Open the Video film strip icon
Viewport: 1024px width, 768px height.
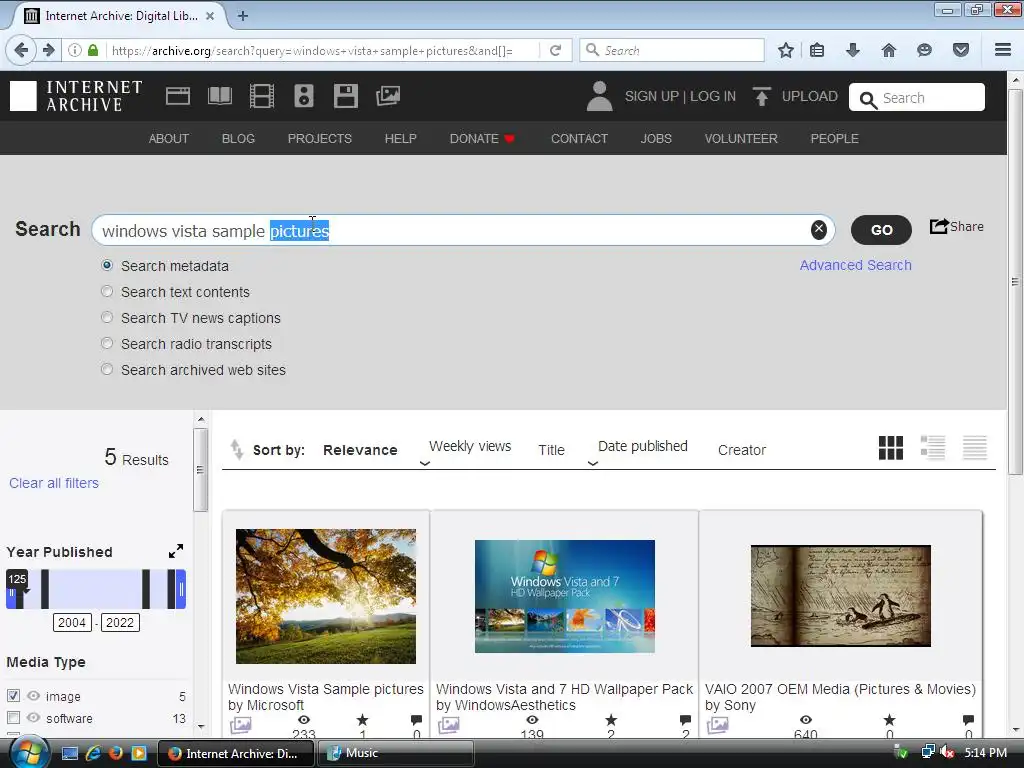click(x=262, y=96)
